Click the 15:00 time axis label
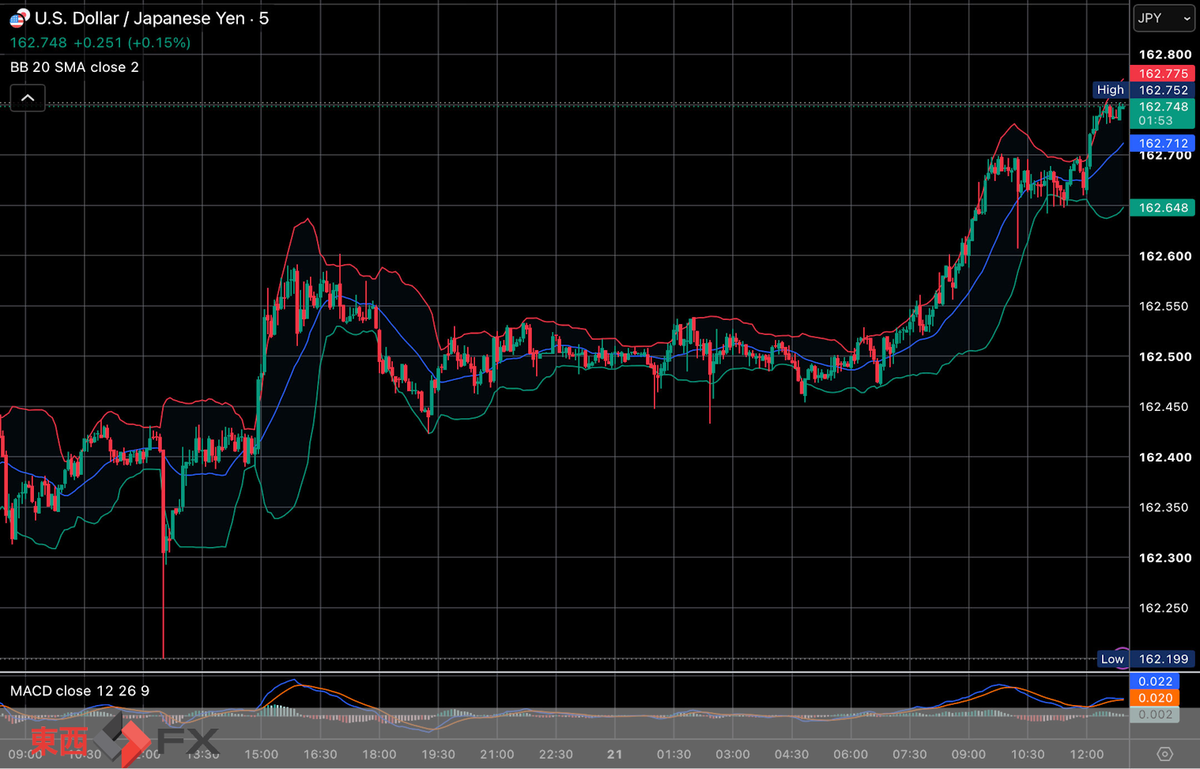This screenshot has width=1200, height=769. (x=262, y=754)
